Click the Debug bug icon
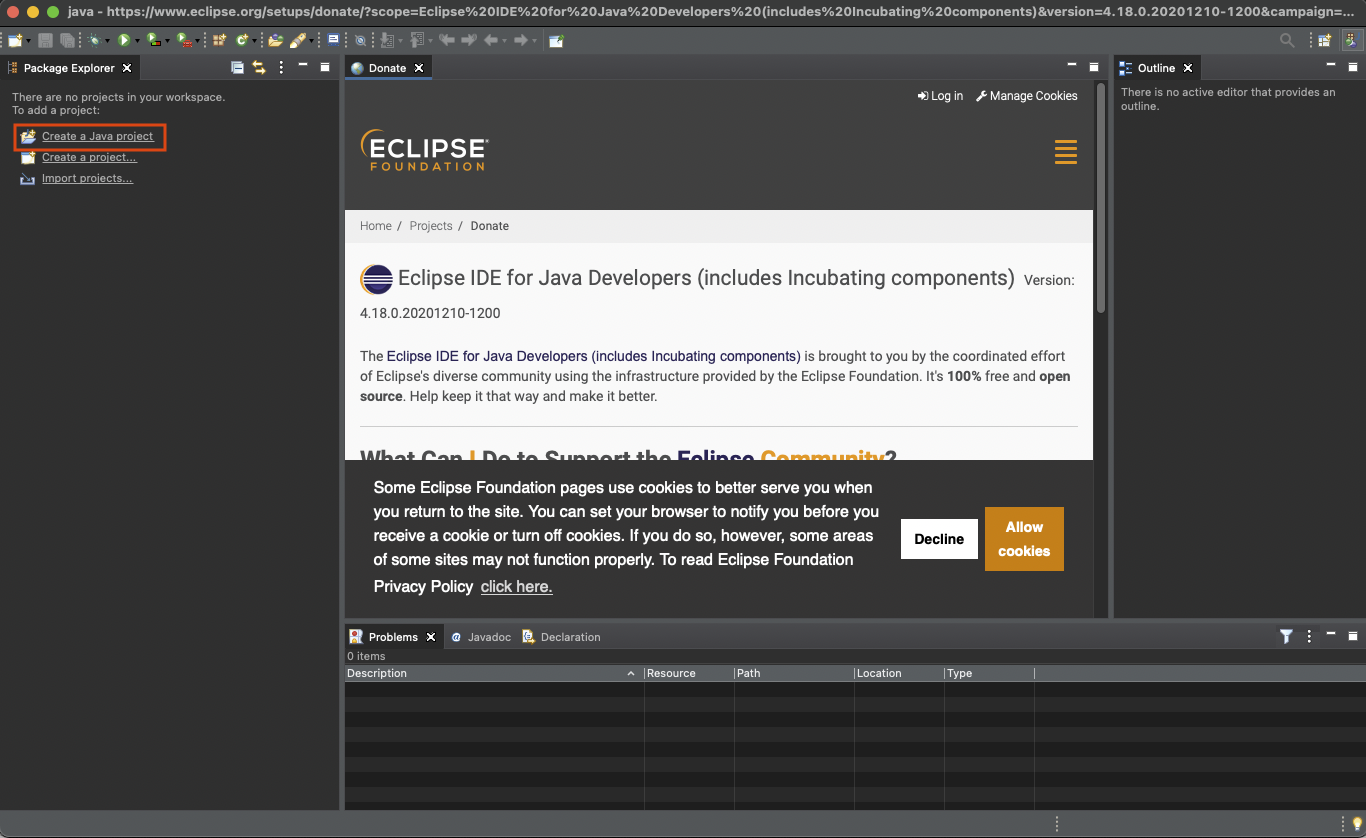Image resolution: width=1366 pixels, height=838 pixels. coord(94,41)
